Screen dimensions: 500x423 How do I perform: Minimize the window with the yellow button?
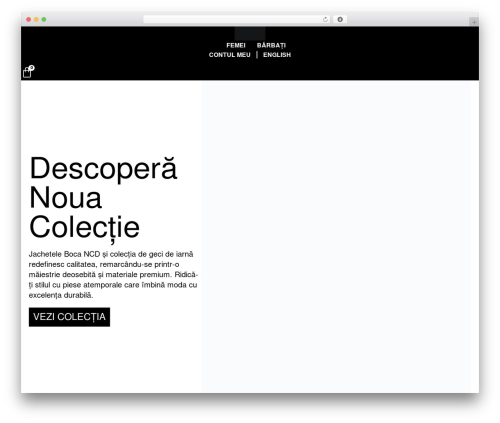point(36,19)
